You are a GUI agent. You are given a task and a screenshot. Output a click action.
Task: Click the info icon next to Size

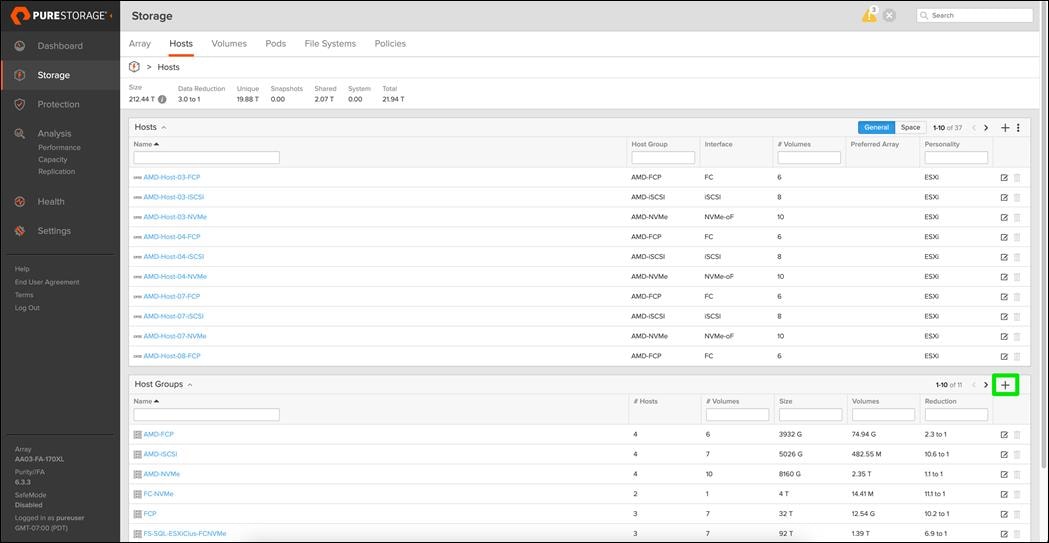[162, 100]
